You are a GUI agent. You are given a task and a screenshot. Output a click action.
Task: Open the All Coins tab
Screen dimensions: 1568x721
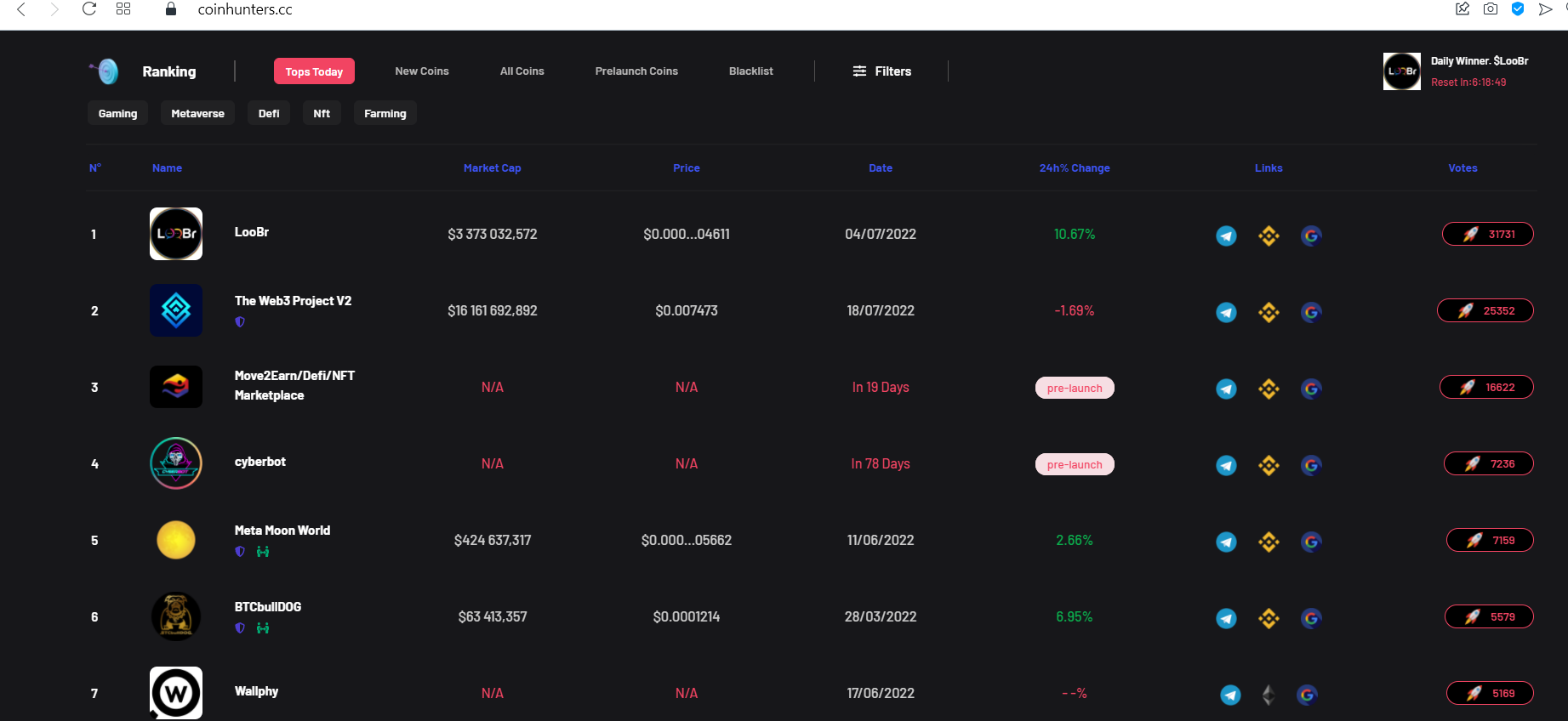coord(522,71)
